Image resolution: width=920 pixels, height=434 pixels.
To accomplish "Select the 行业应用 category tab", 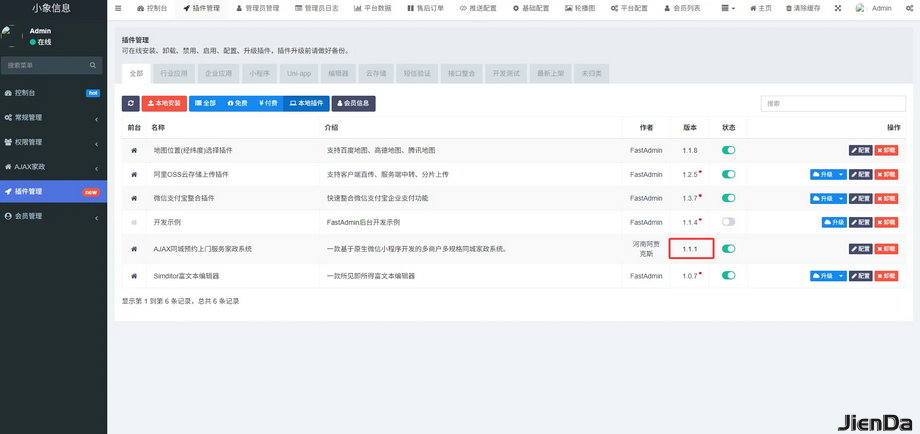I will 174,74.
